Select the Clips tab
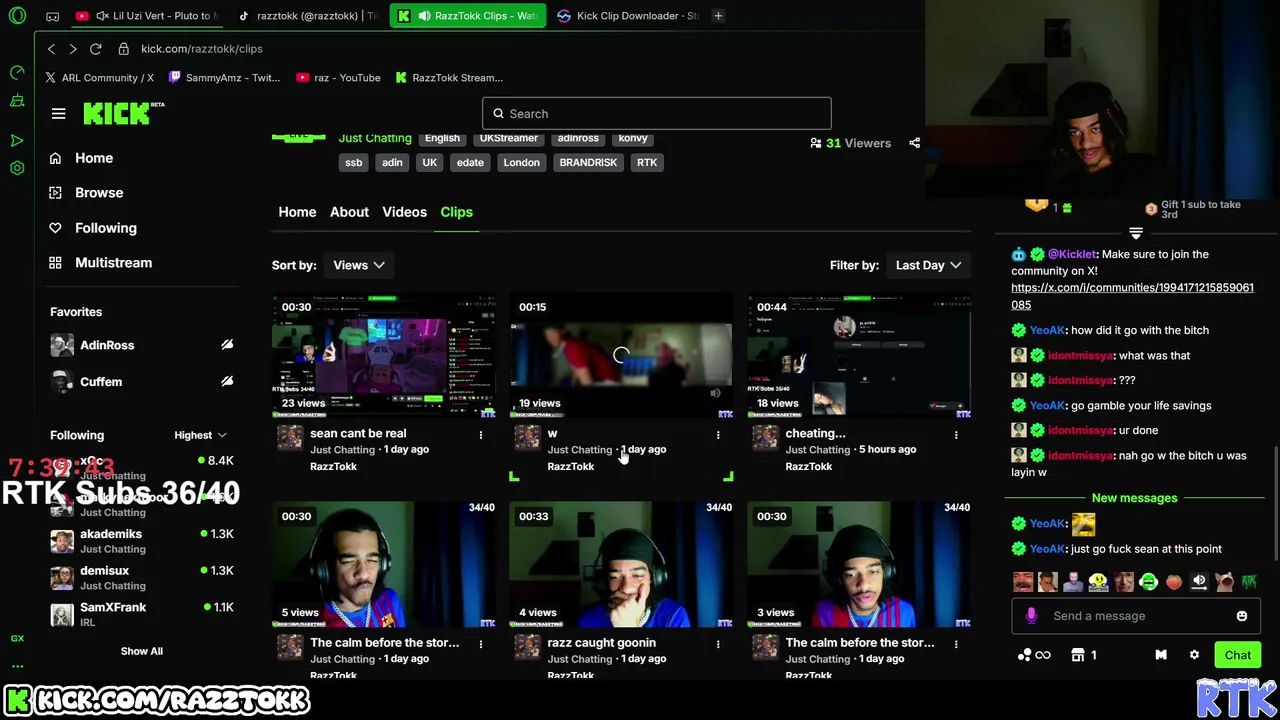Screen dimensions: 1280x720 pyautogui.click(x=456, y=212)
